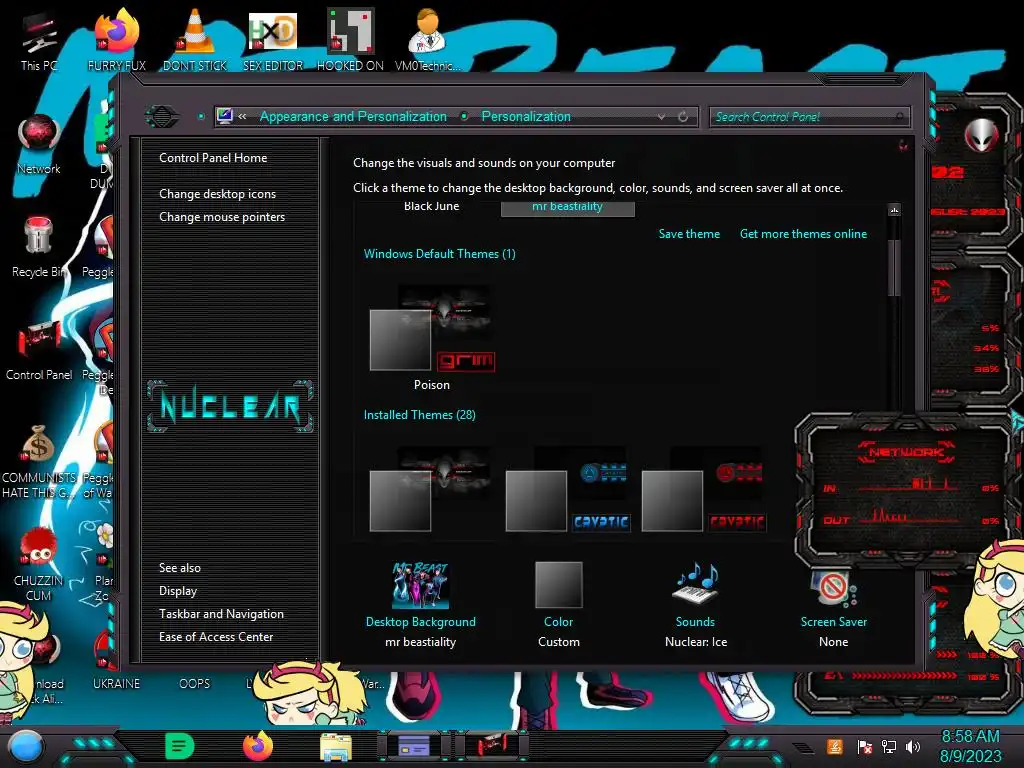The height and width of the screenshot is (768, 1024).
Task: Click the clock showing 8:58 AM
Action: click(x=970, y=746)
